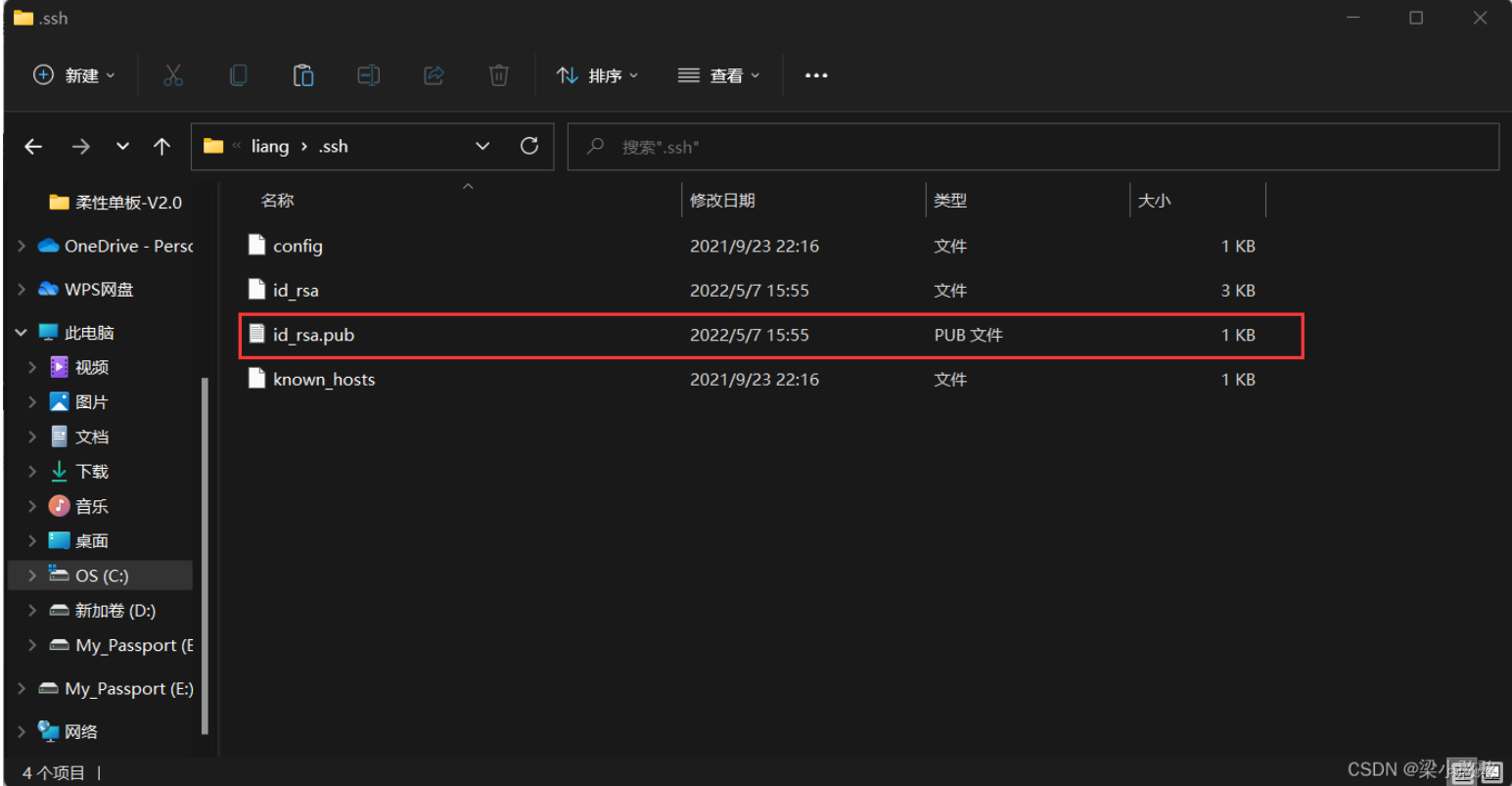Click the Rename icon in toolbar

coord(369,75)
